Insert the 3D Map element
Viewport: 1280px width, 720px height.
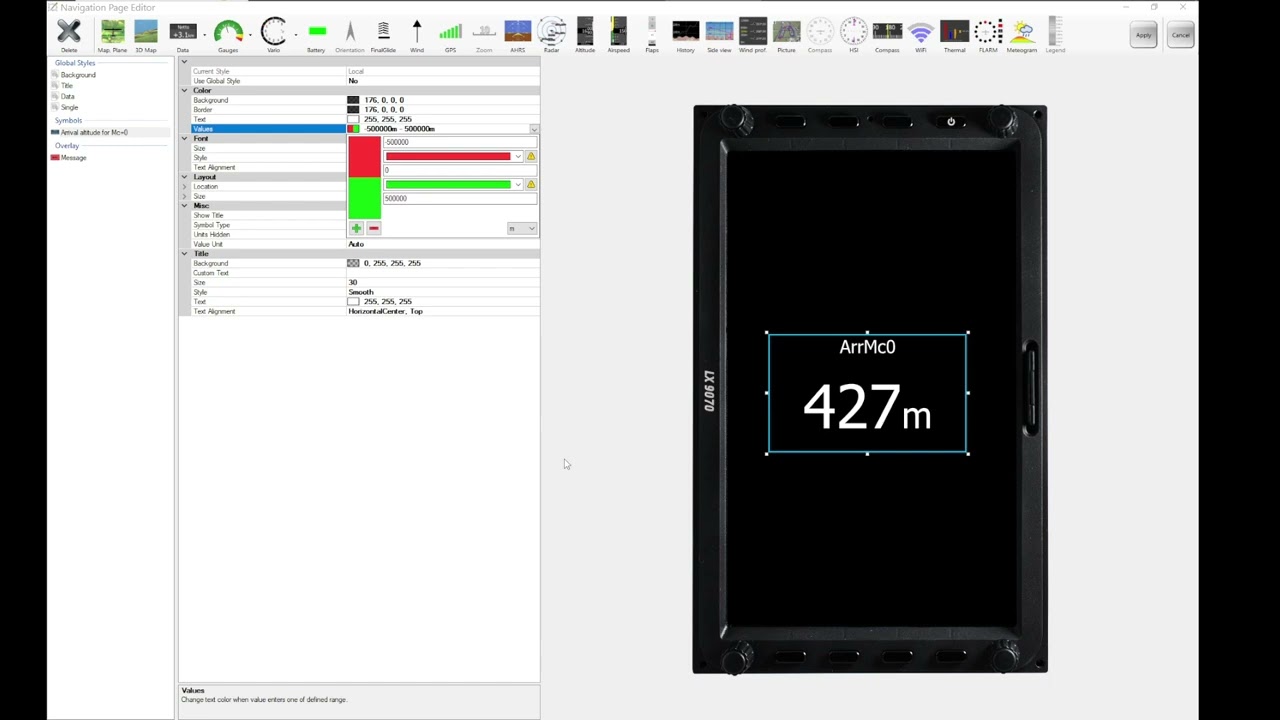[146, 34]
